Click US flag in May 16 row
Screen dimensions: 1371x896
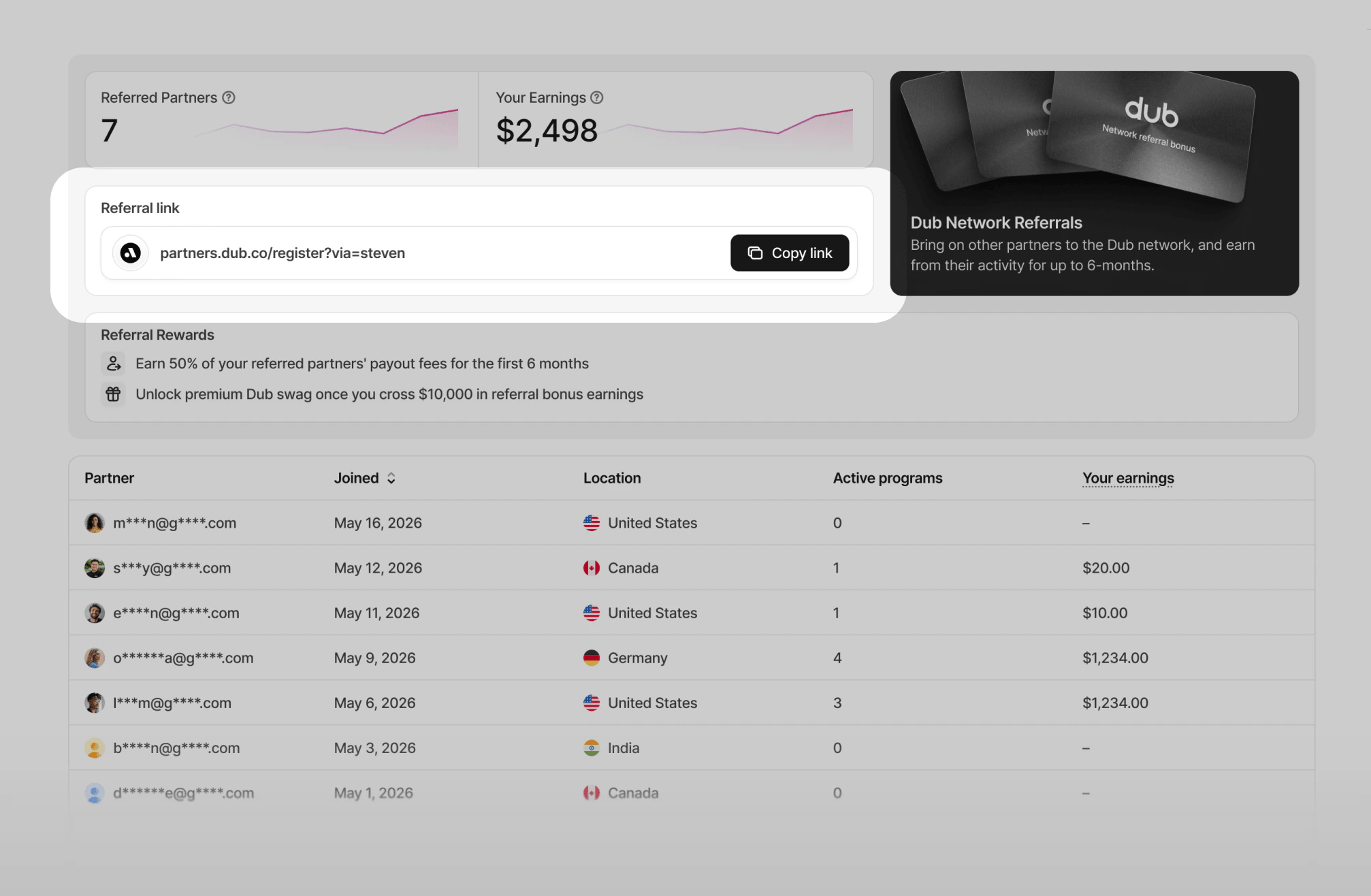click(592, 523)
